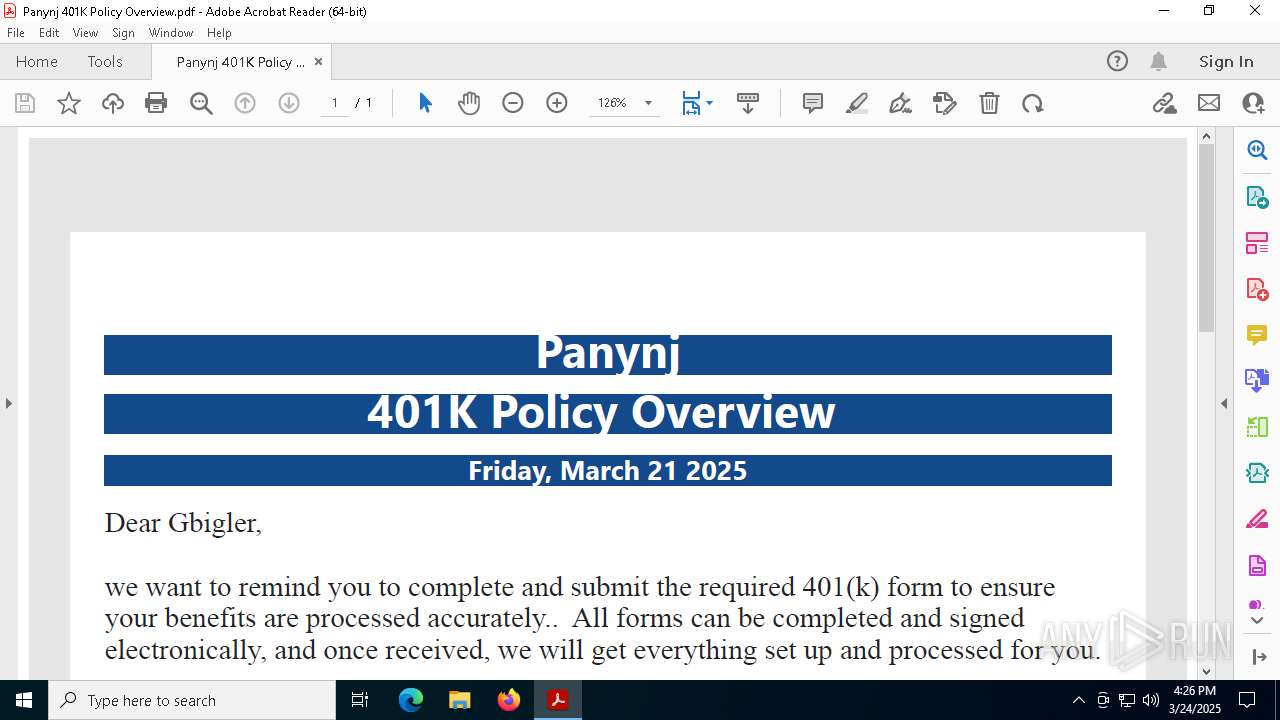
Task: Click the taskbar search box
Action: click(x=192, y=700)
